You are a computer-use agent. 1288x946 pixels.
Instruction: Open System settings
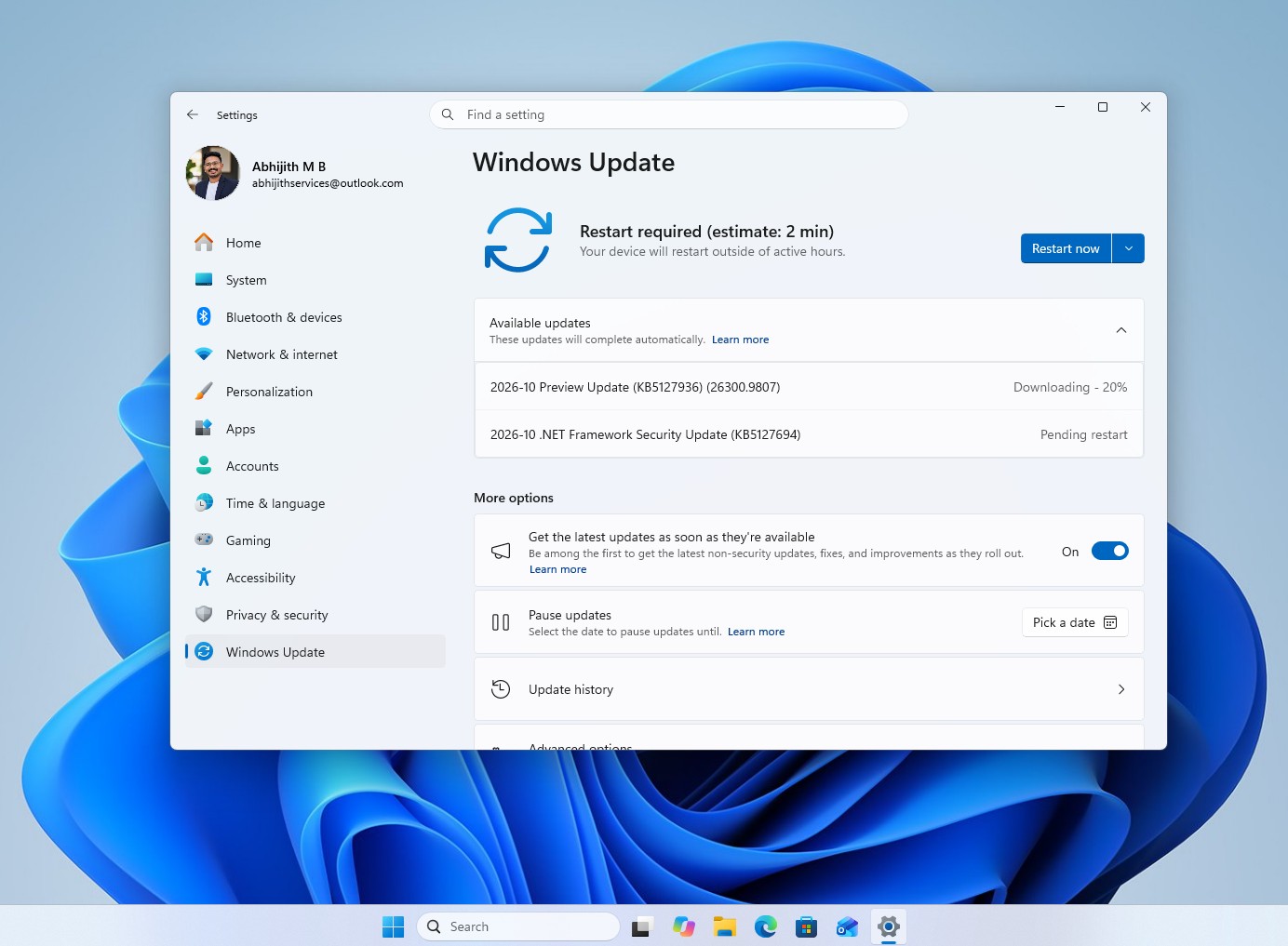pos(315,280)
